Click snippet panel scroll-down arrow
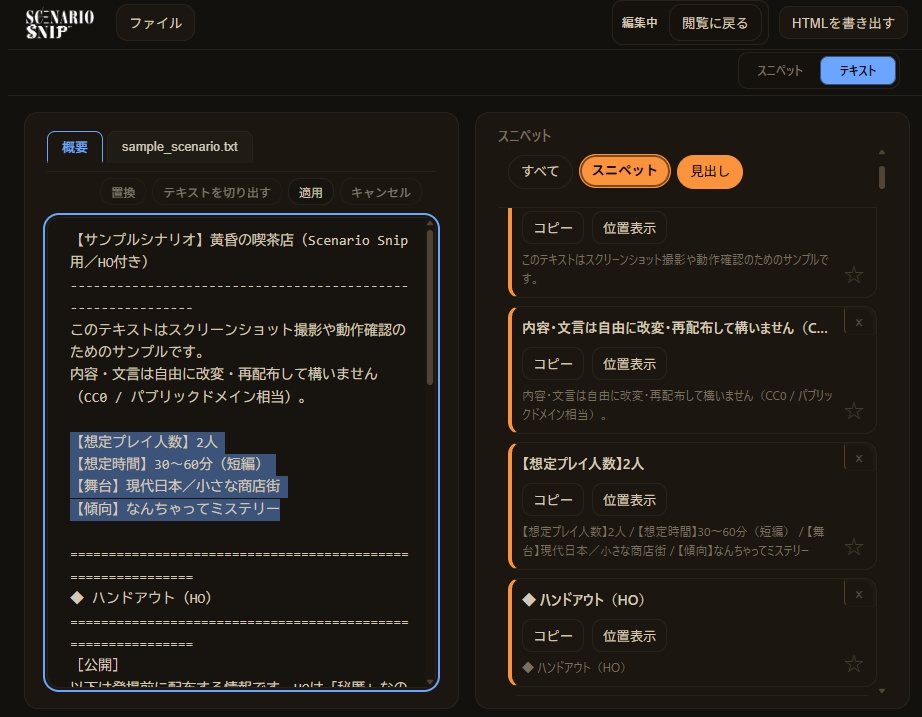 click(881, 691)
